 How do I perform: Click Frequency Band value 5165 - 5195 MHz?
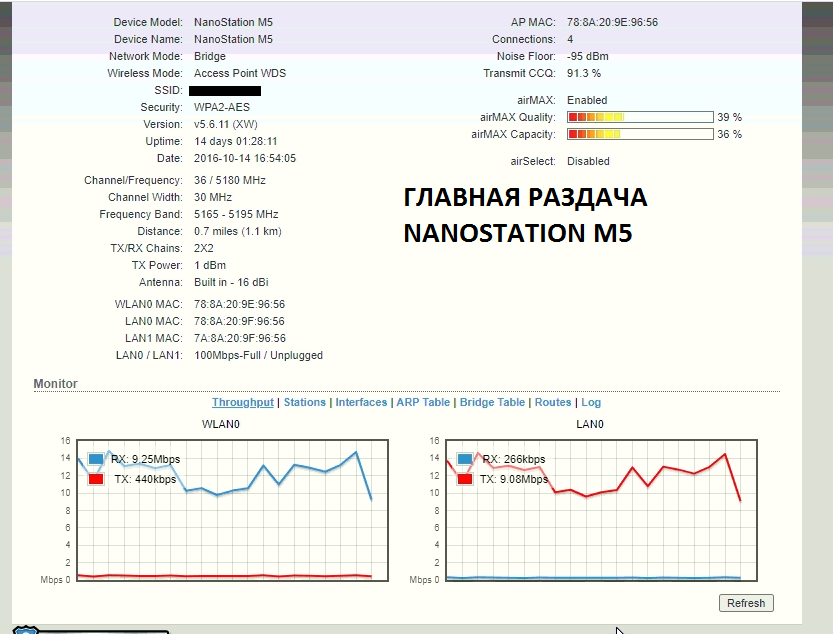236,214
